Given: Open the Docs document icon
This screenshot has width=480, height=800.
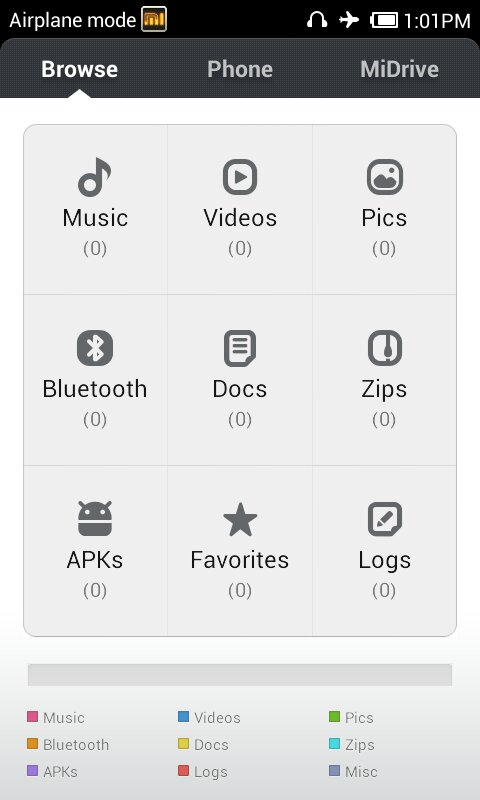Looking at the screenshot, I should 240,348.
